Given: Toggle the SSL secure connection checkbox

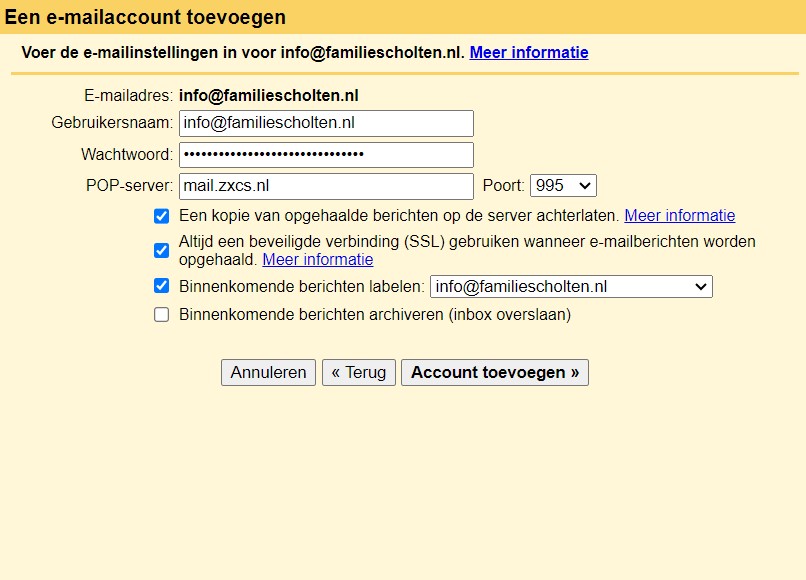Looking at the screenshot, I should 161,250.
